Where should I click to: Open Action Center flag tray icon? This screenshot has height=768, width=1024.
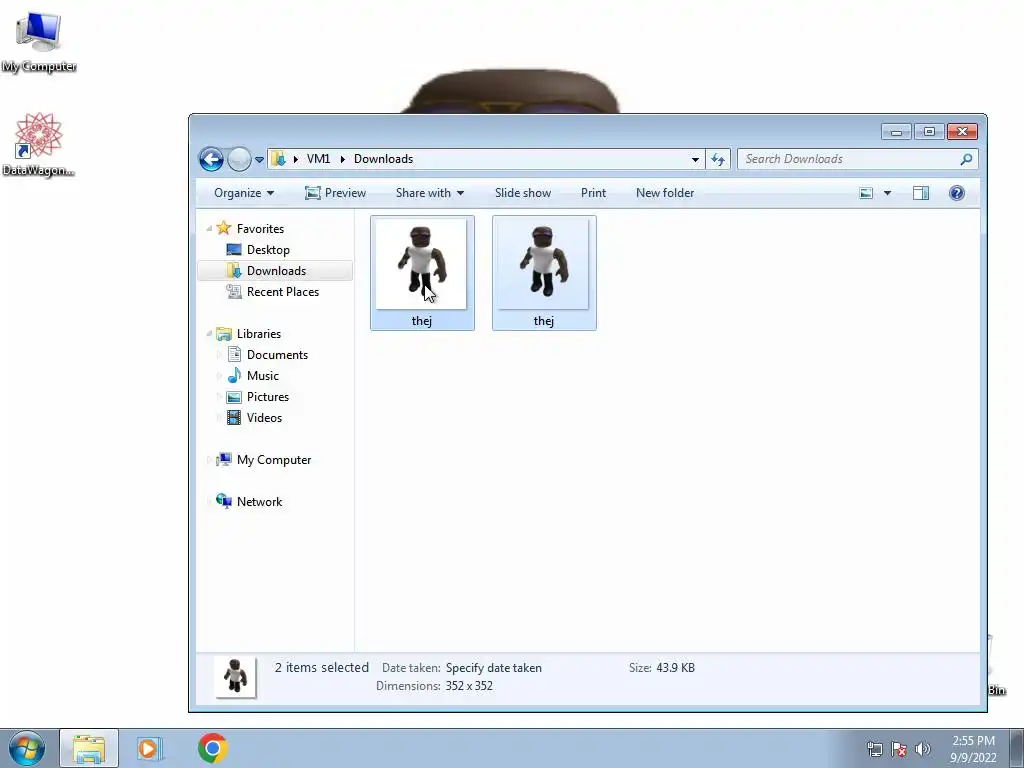pos(899,749)
